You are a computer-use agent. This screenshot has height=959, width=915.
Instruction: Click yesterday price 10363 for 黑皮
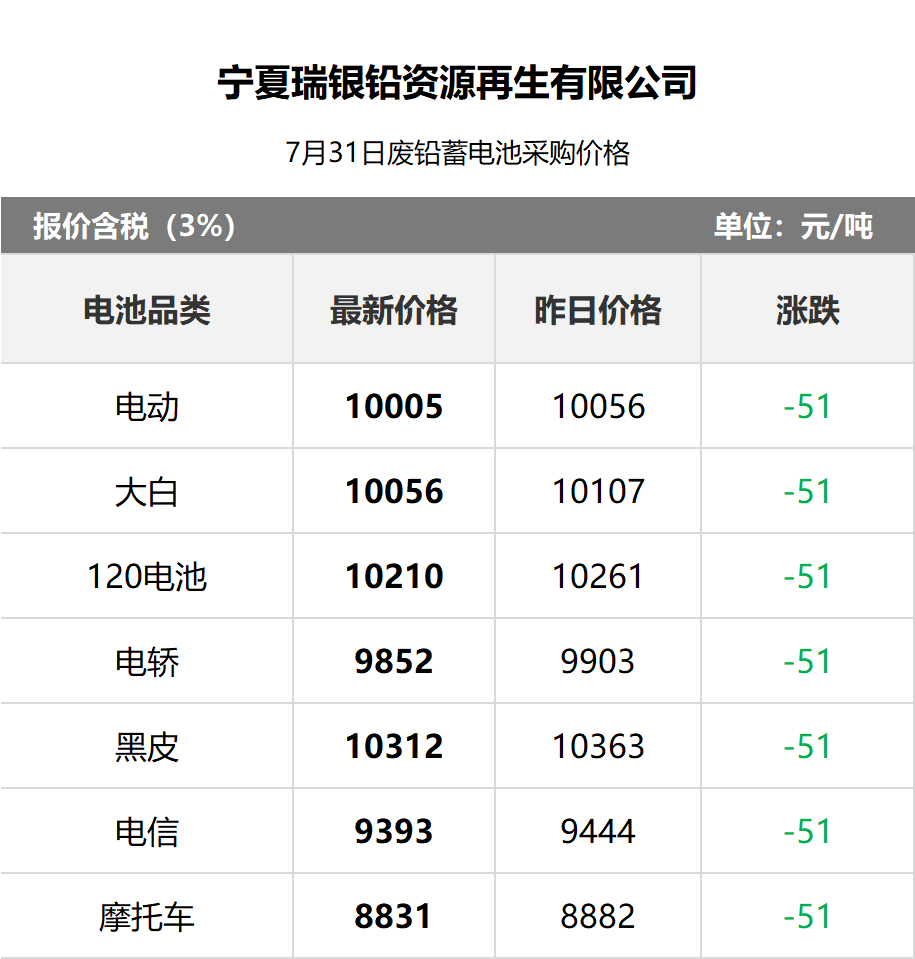[598, 747]
